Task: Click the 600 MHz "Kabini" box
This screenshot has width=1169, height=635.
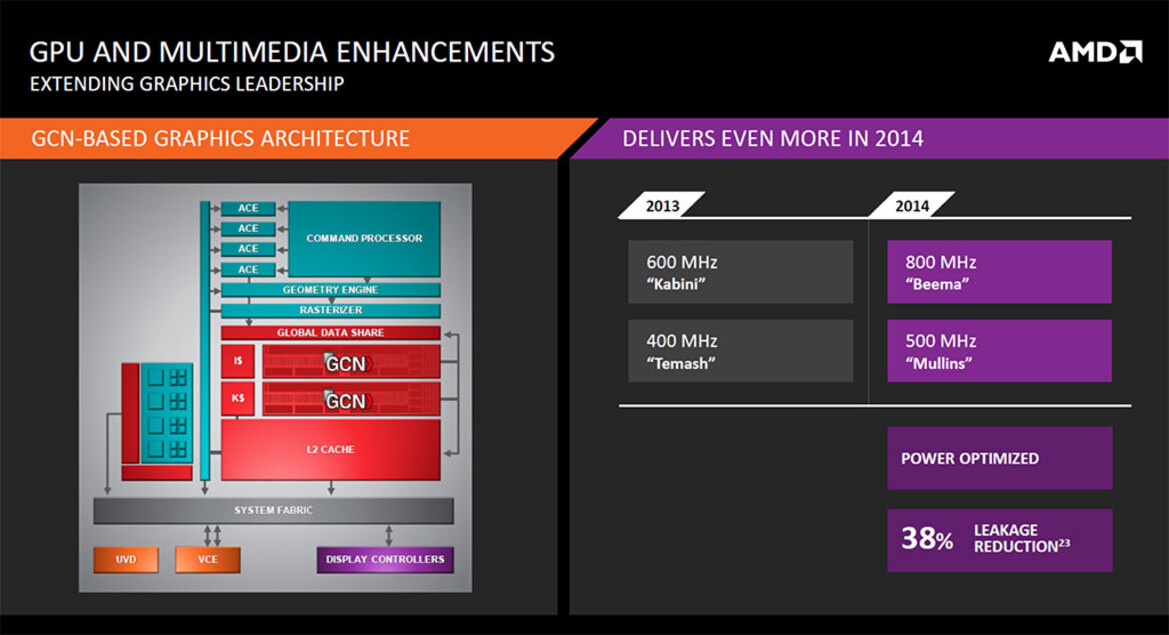Action: click(x=740, y=272)
